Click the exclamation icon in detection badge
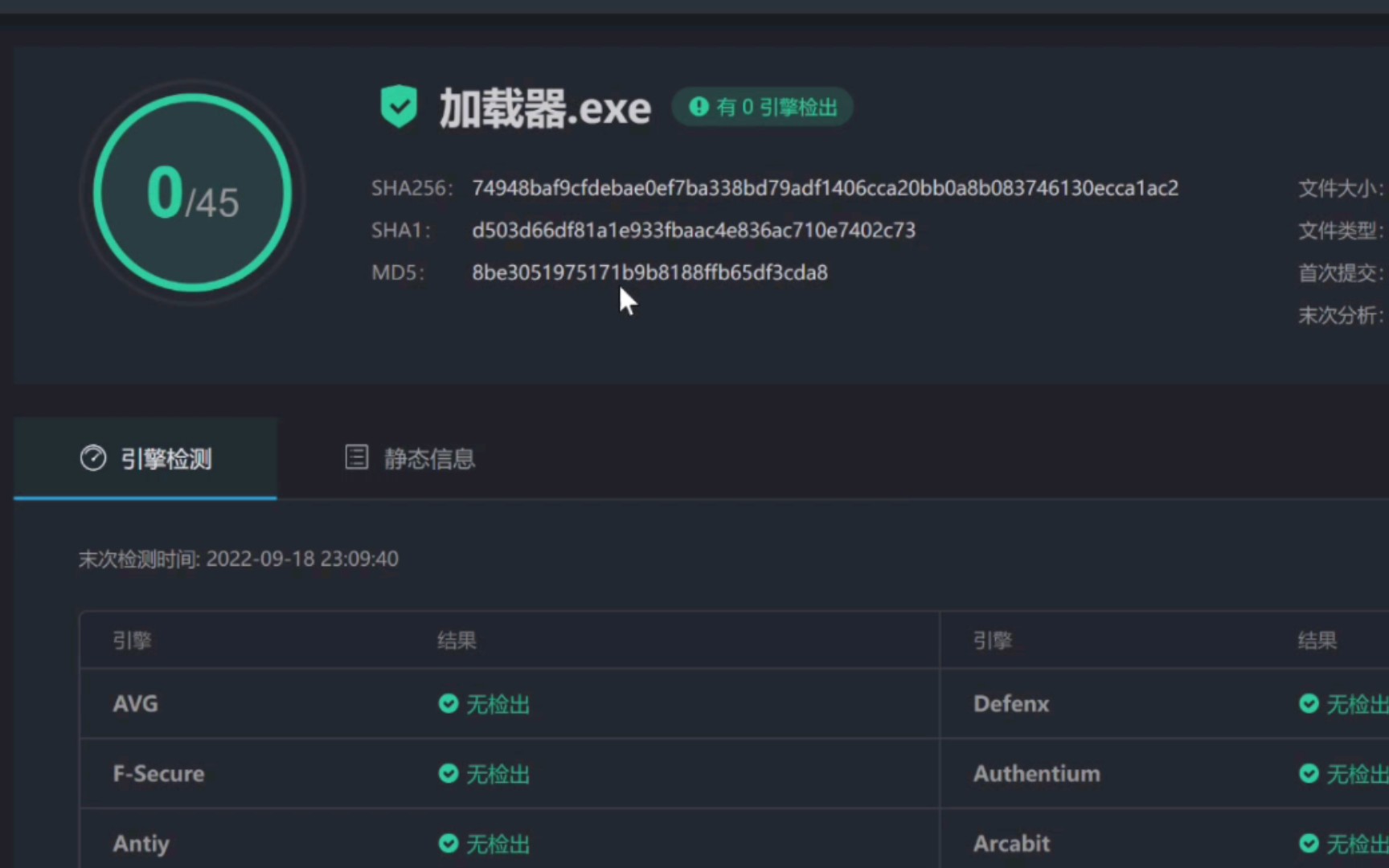The width and height of the screenshot is (1389, 868). [x=699, y=107]
